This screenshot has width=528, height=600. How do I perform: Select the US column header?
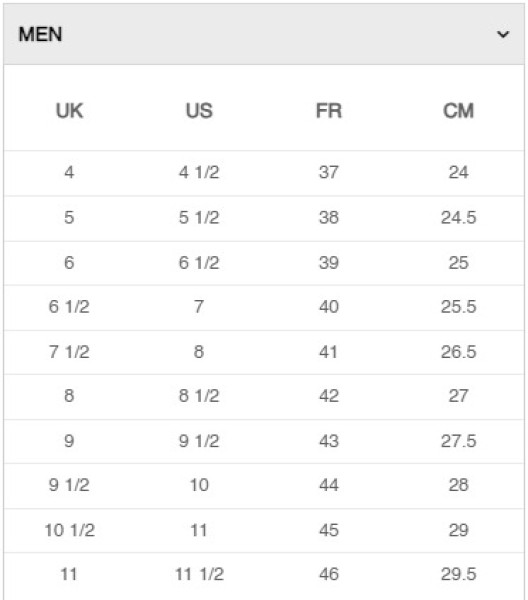[x=199, y=111]
